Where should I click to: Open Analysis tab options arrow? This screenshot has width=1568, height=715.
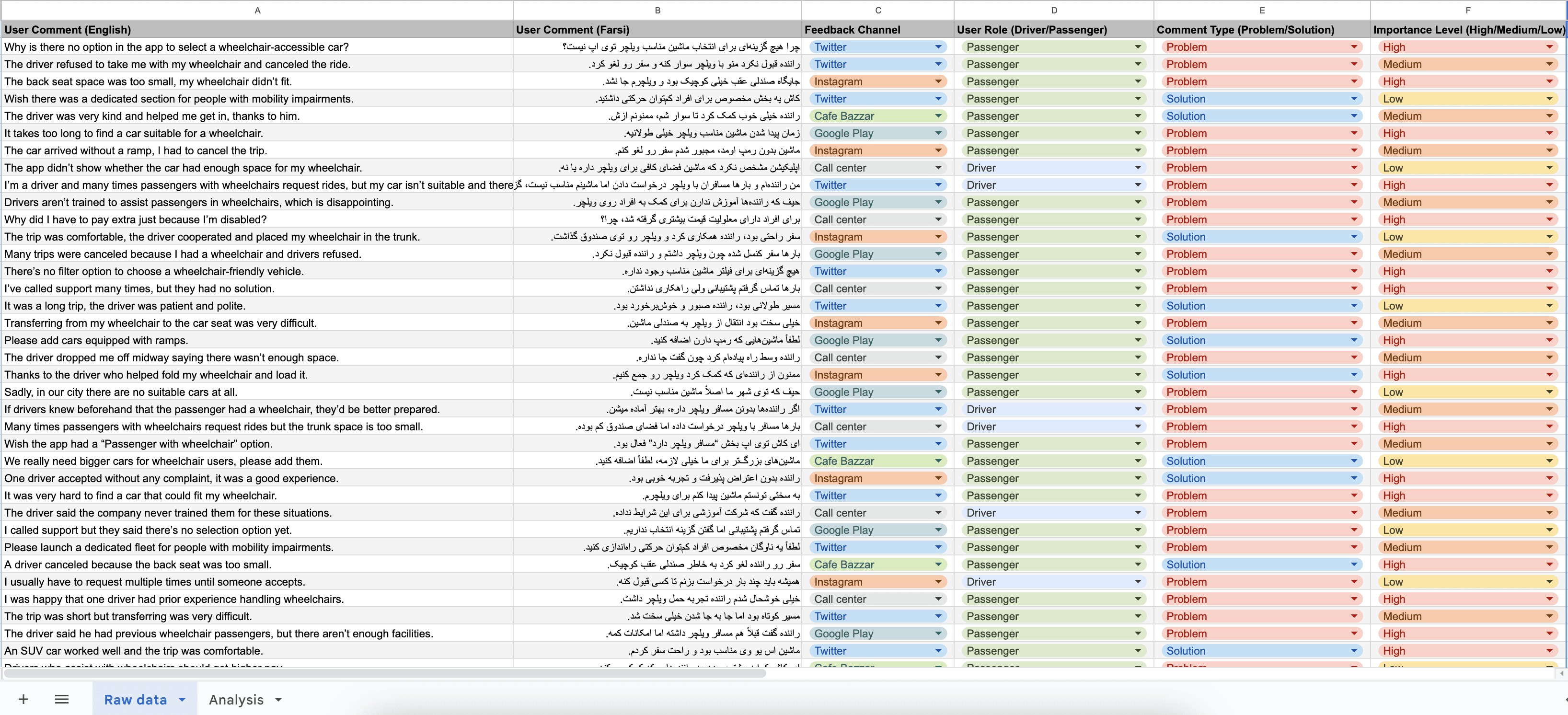[279, 700]
